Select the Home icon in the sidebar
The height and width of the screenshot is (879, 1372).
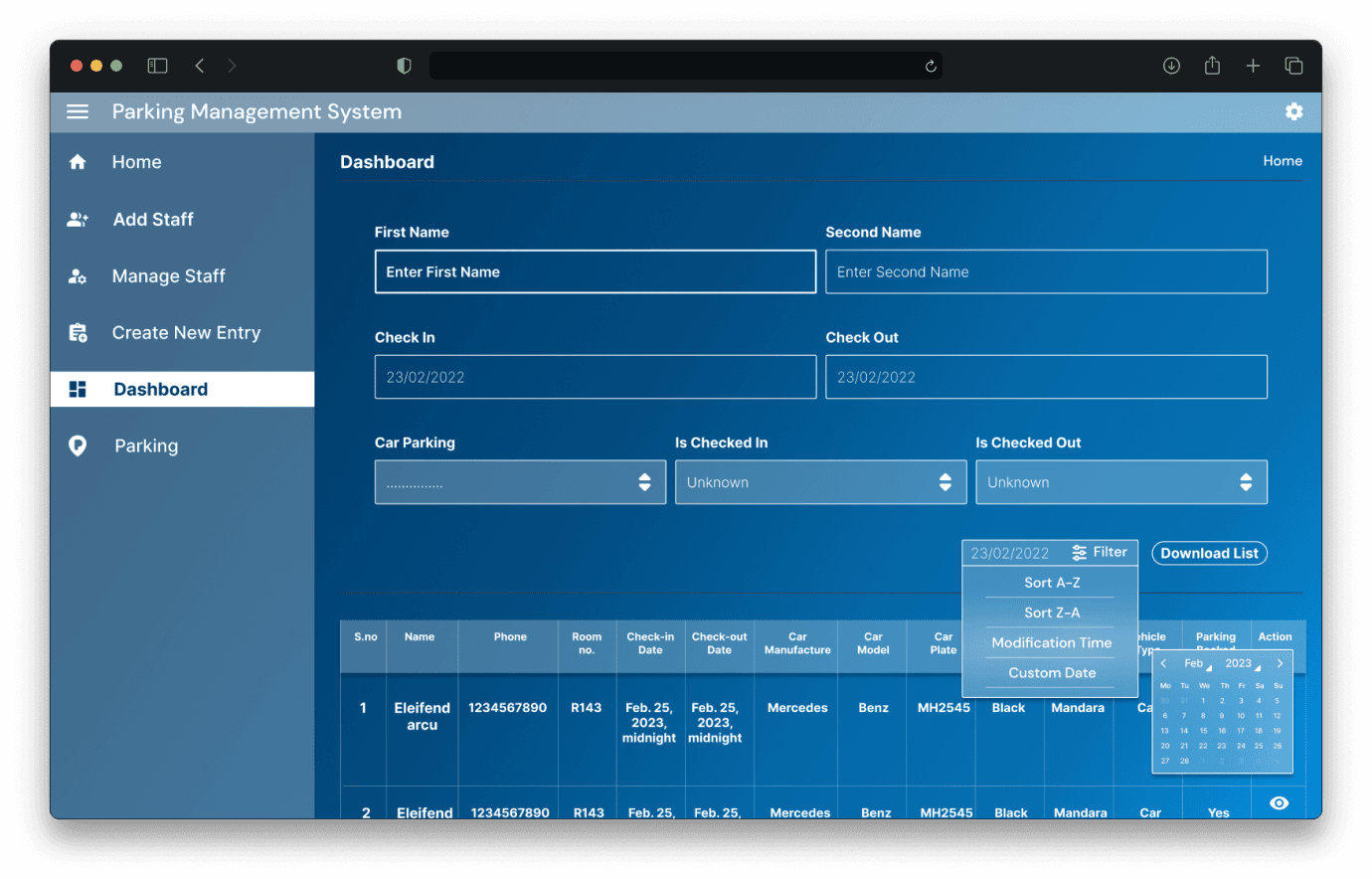[78, 160]
